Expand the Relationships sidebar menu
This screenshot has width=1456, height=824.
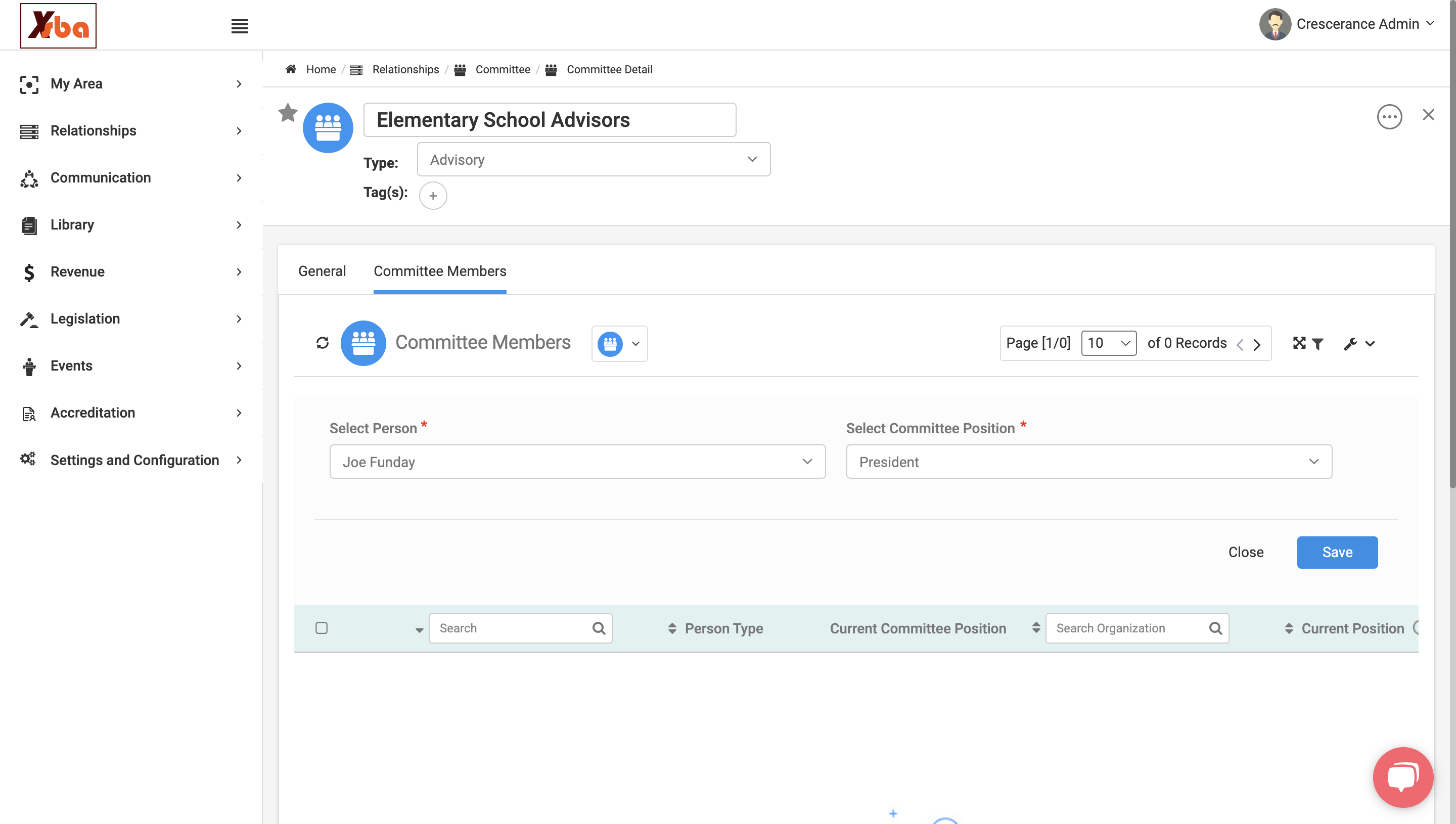point(131,131)
